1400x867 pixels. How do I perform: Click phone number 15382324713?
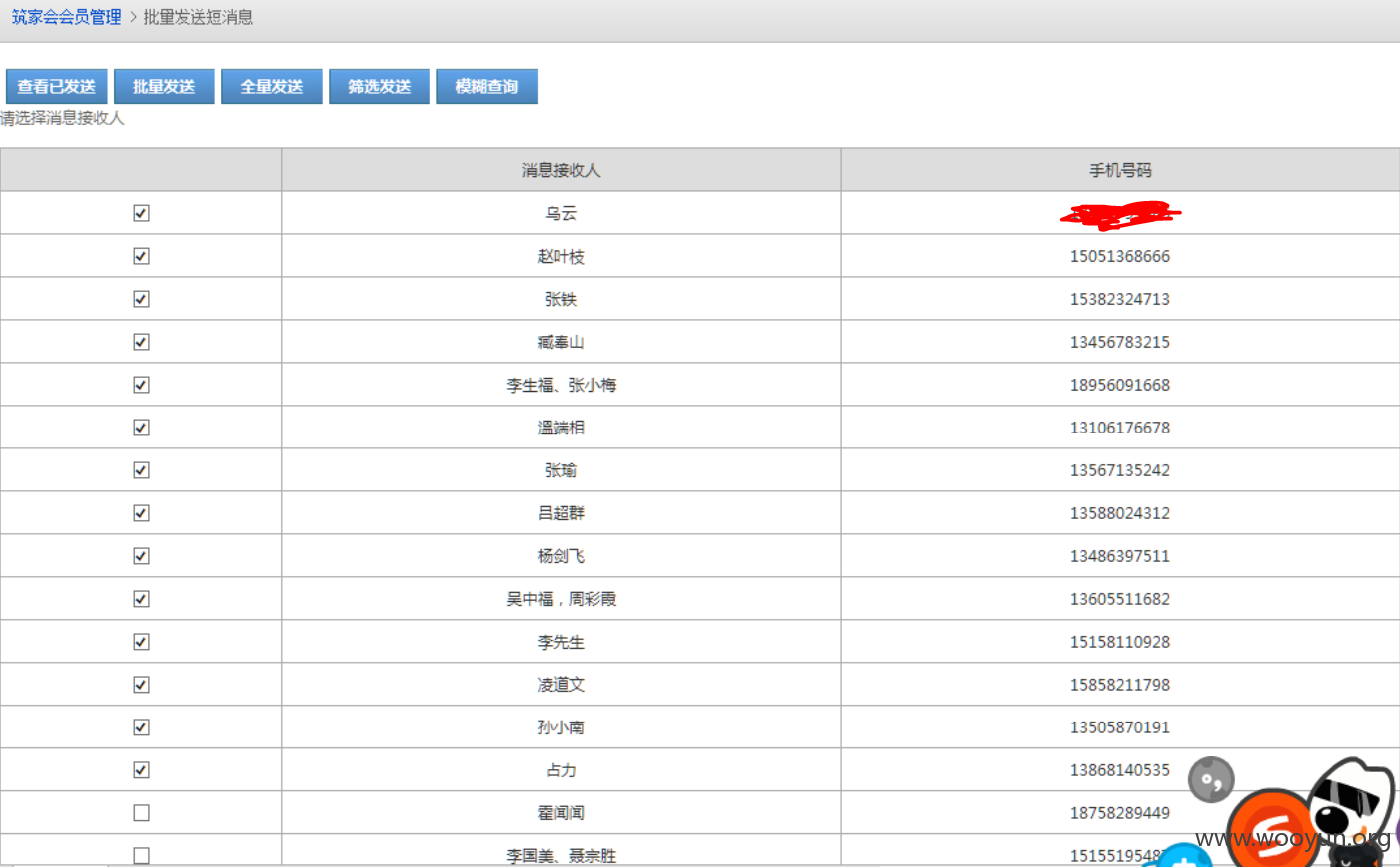1120,299
